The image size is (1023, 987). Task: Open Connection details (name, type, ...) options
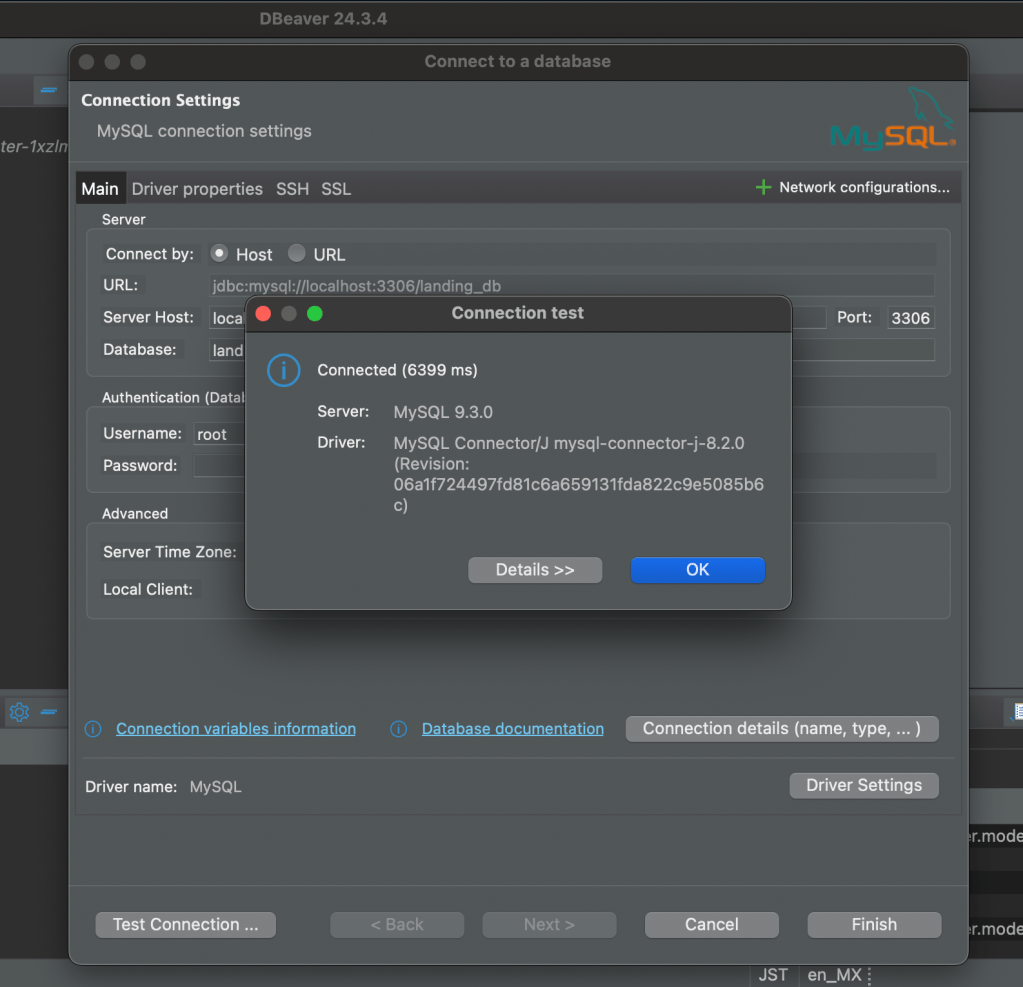781,729
